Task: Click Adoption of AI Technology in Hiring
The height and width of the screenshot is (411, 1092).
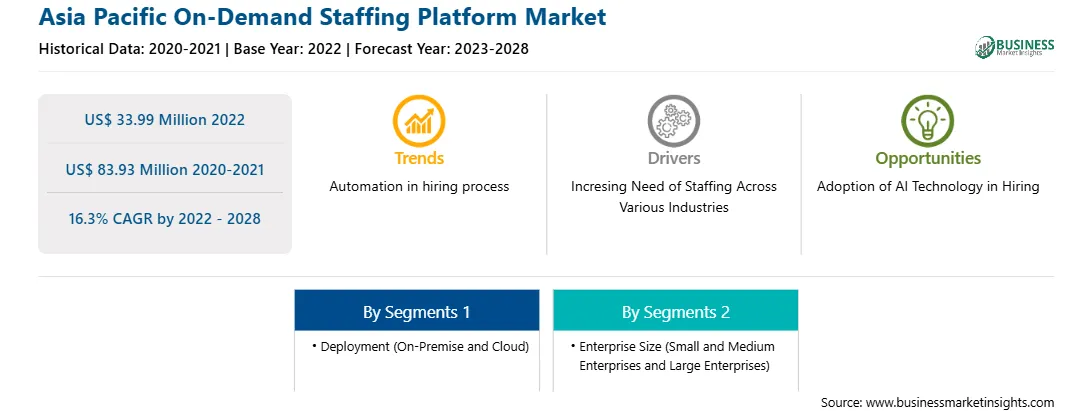Action: click(928, 187)
